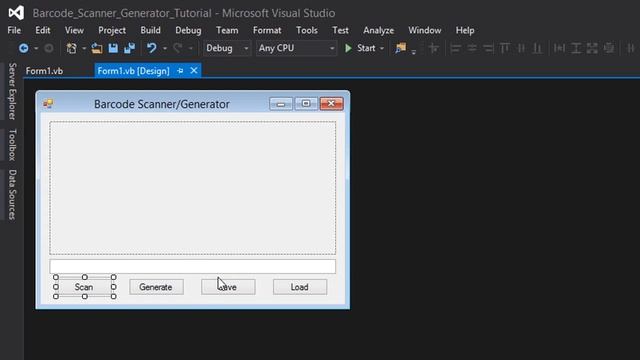Click the greyed Navigate Forward icon
This screenshot has height=360, width=640.
[x=49, y=48]
